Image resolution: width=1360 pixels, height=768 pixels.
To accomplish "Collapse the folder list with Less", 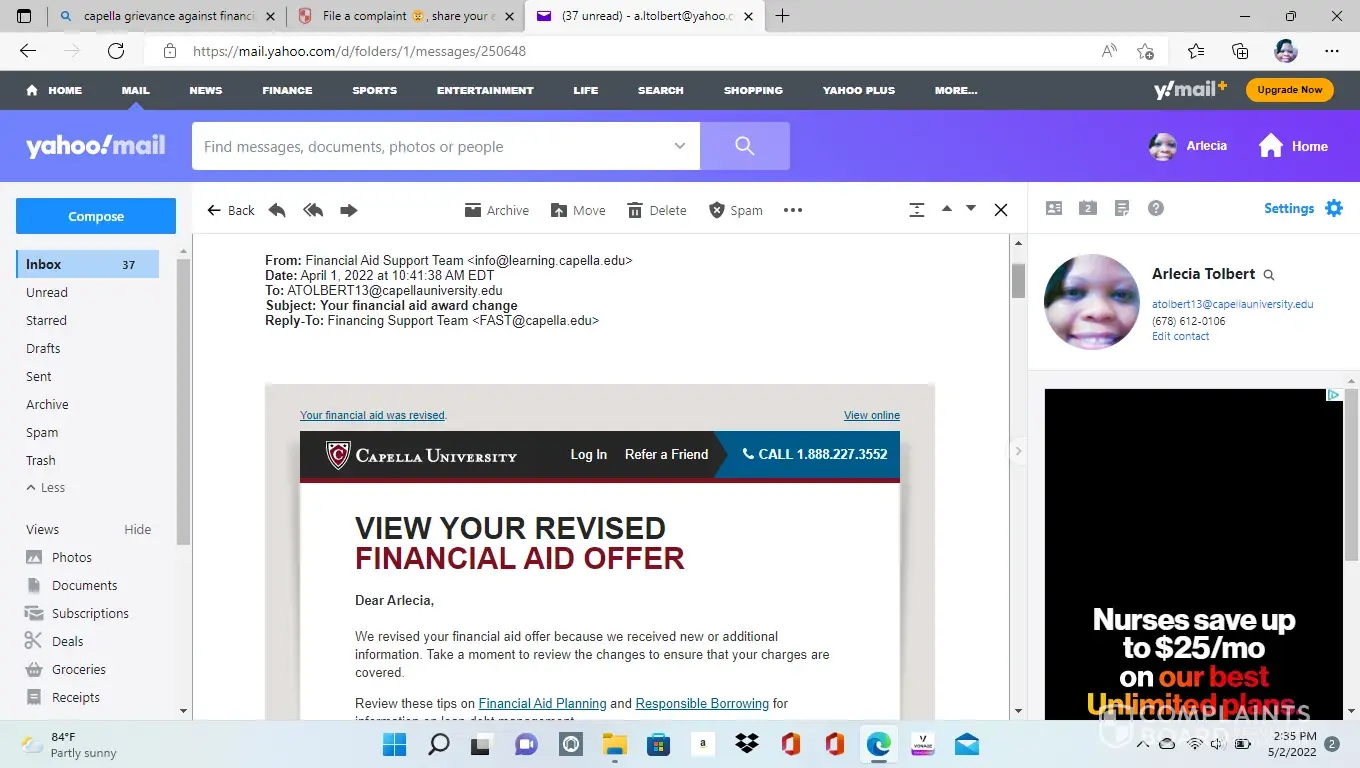I will [46, 488].
